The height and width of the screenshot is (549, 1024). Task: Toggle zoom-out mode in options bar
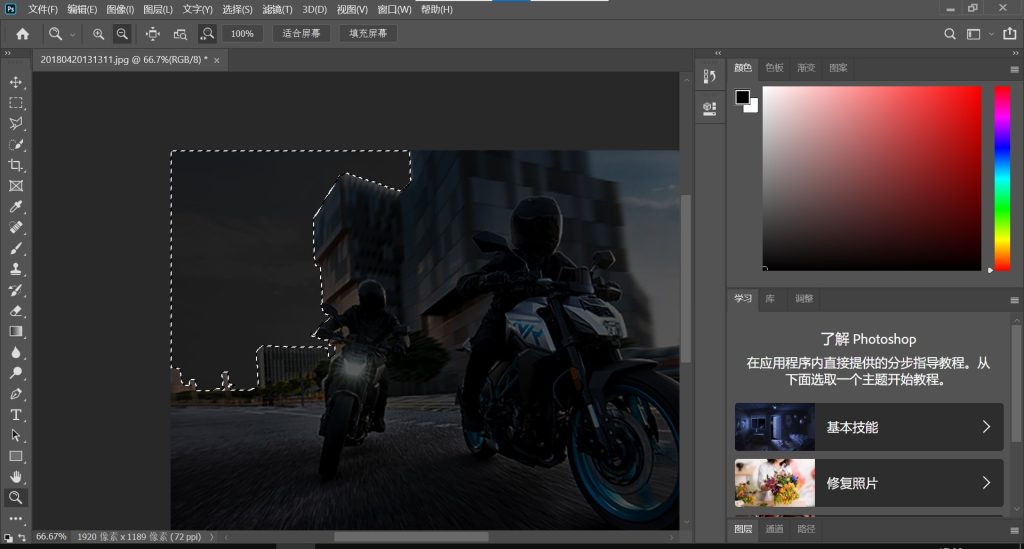tap(122, 34)
